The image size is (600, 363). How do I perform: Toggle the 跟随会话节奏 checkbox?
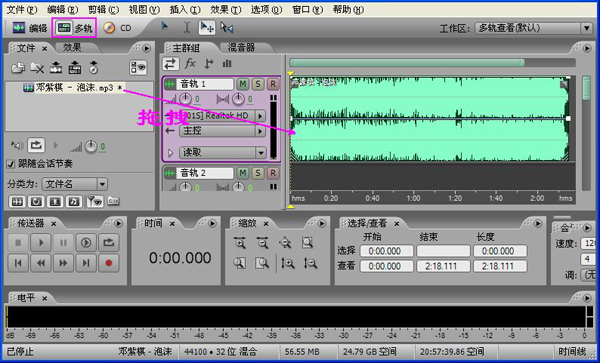tap(11, 164)
